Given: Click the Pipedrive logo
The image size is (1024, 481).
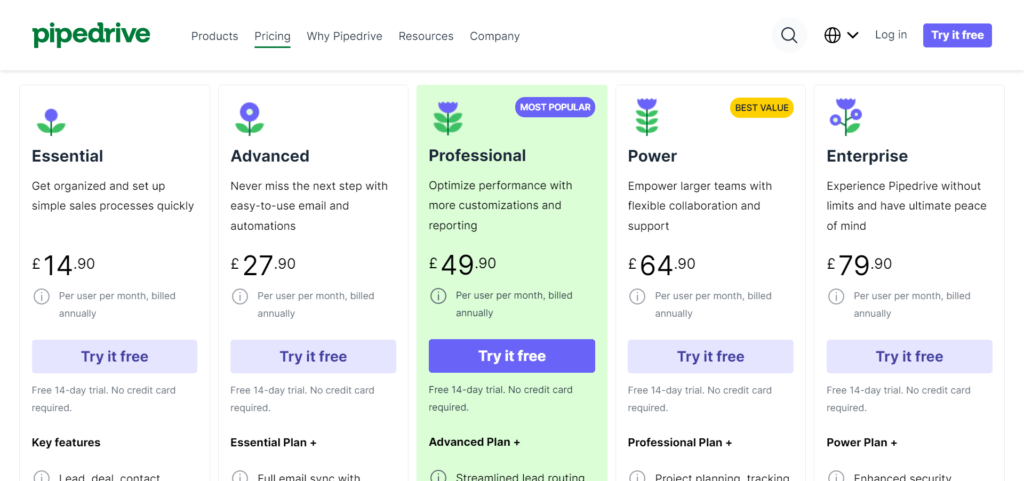Looking at the screenshot, I should (91, 35).
